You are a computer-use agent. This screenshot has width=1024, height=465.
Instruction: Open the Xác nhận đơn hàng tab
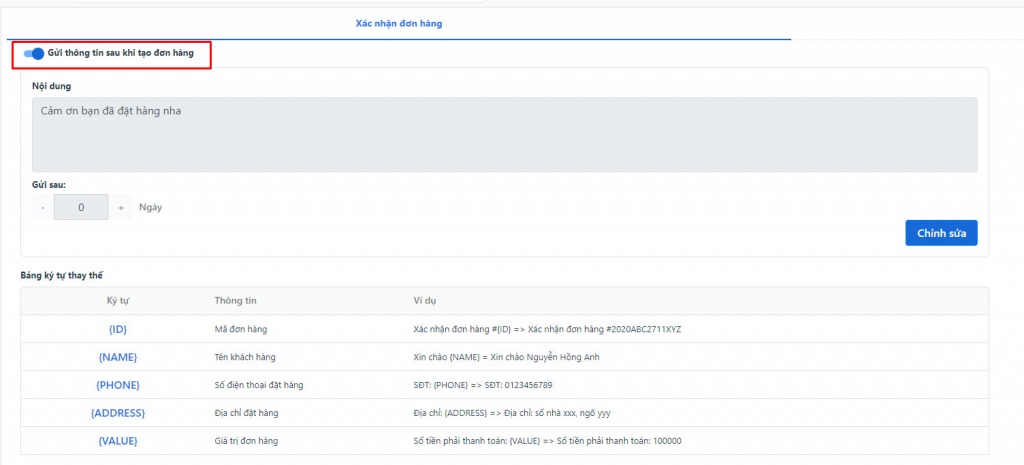[x=398, y=23]
